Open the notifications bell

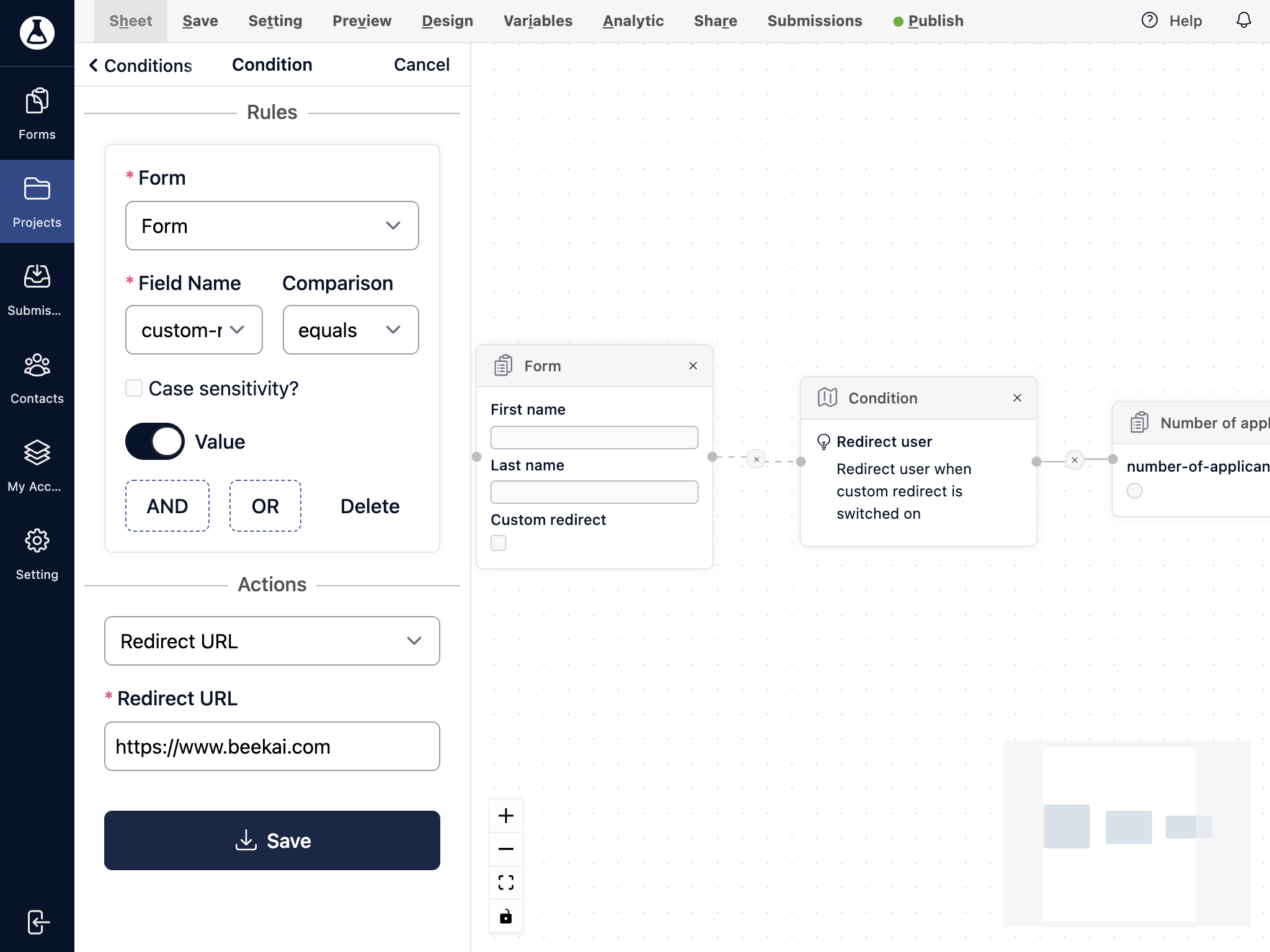(1243, 20)
